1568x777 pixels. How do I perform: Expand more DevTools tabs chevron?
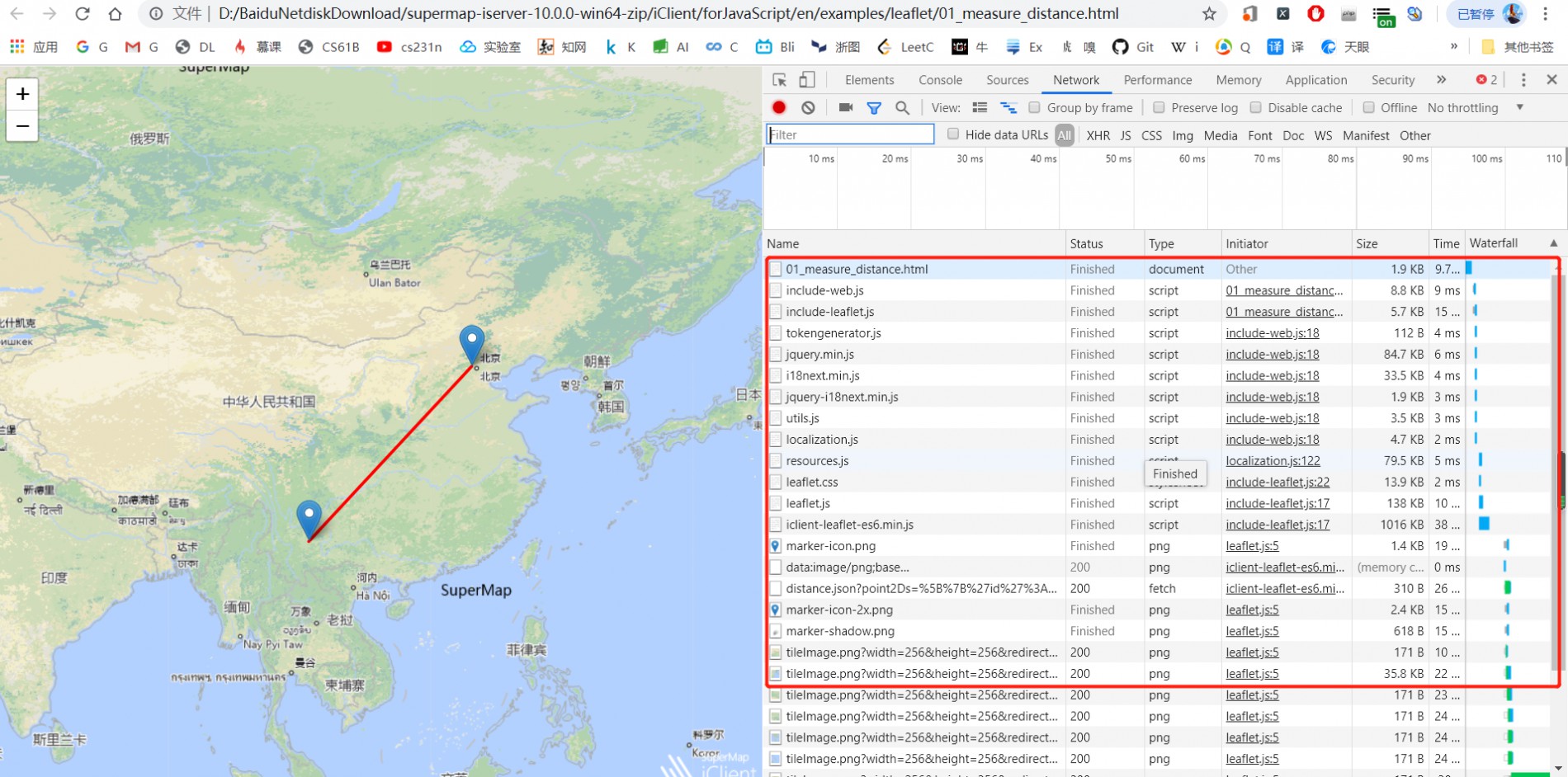coord(1441,80)
